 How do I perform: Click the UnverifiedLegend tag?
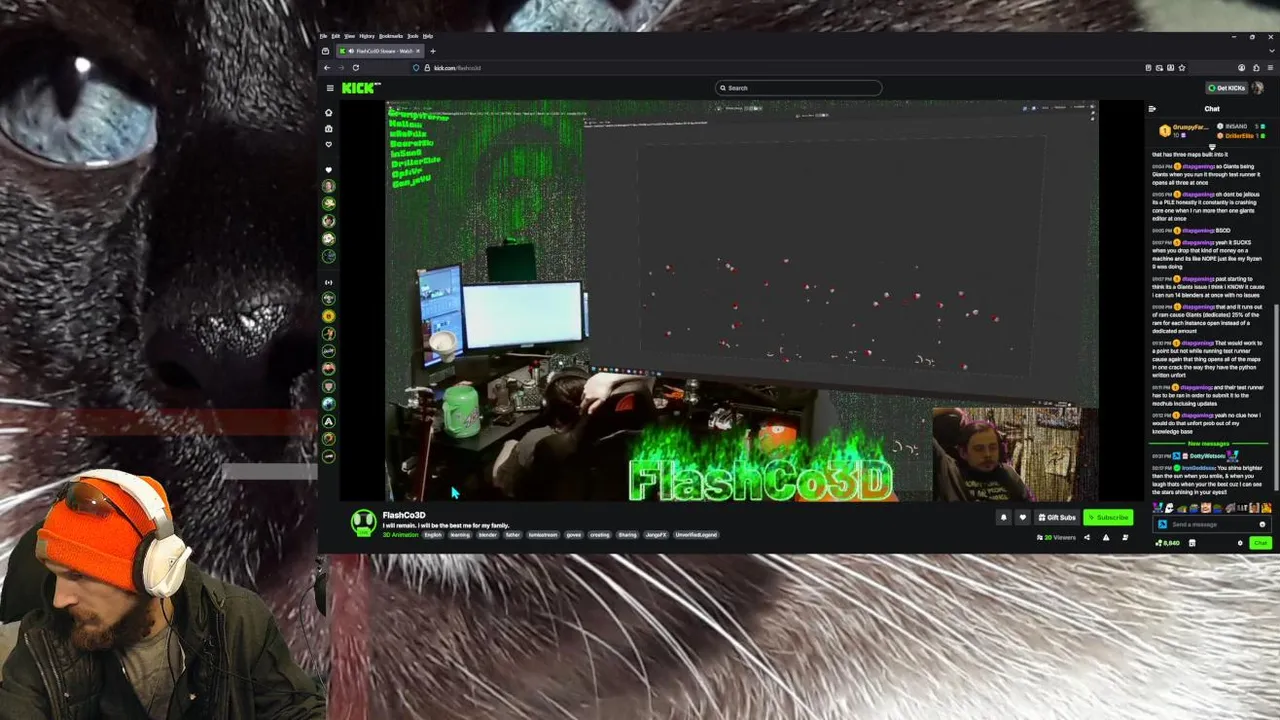pyautogui.click(x=696, y=535)
